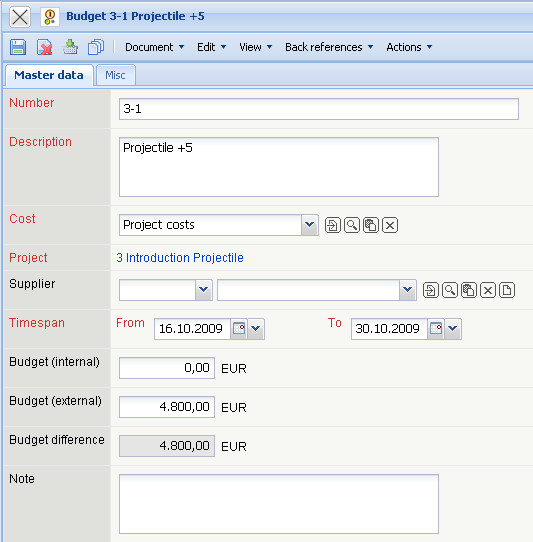Screen dimensions: 533x542
Task: Expand the wide Supplier name dropdown
Action: click(408, 290)
